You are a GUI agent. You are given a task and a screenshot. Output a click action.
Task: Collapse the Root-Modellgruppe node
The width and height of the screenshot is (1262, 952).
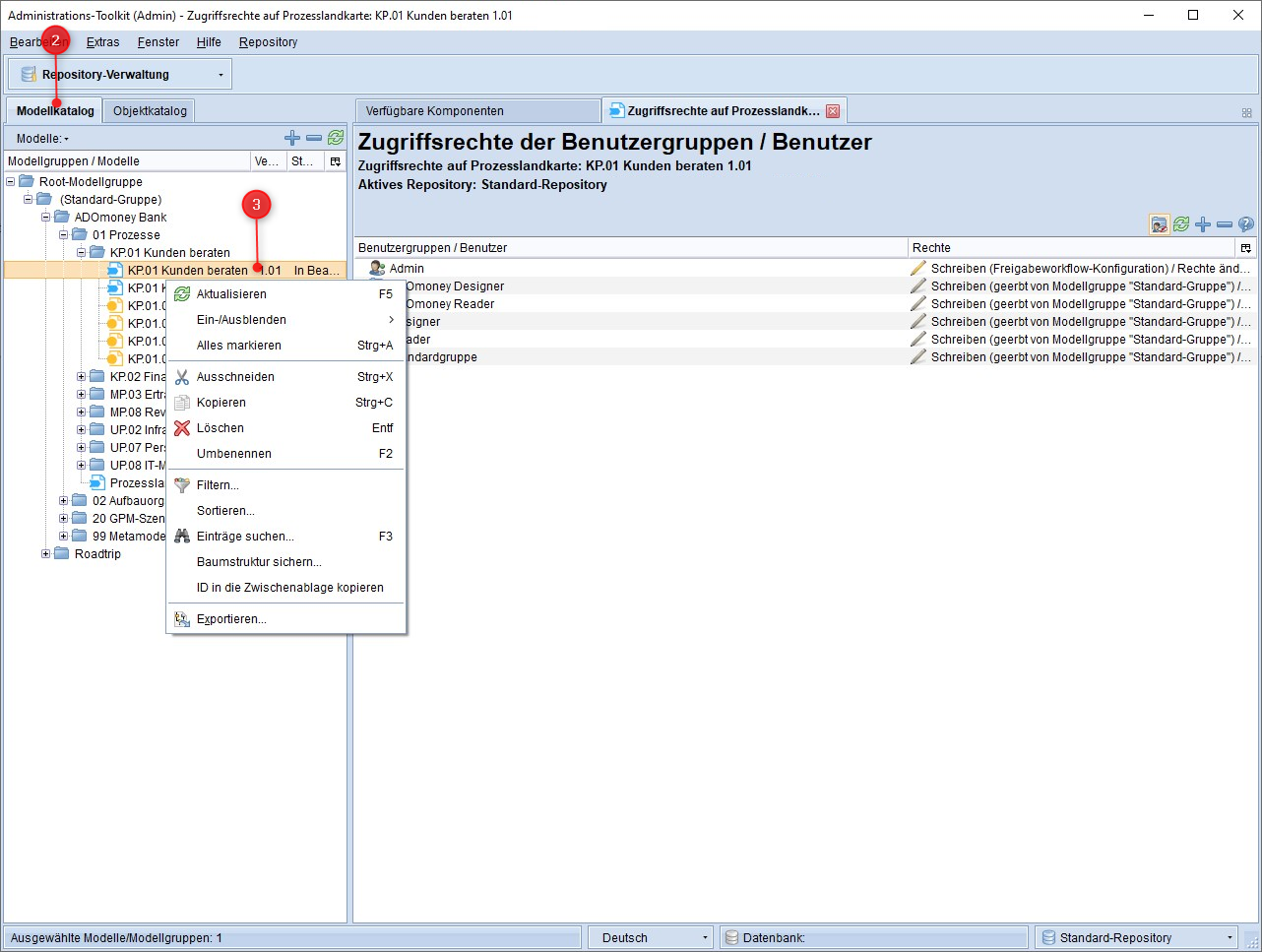coord(11,182)
